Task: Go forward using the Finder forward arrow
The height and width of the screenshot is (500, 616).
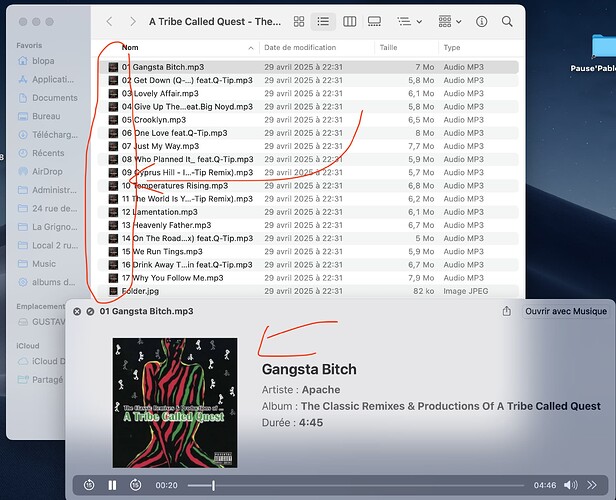Action: [133, 22]
